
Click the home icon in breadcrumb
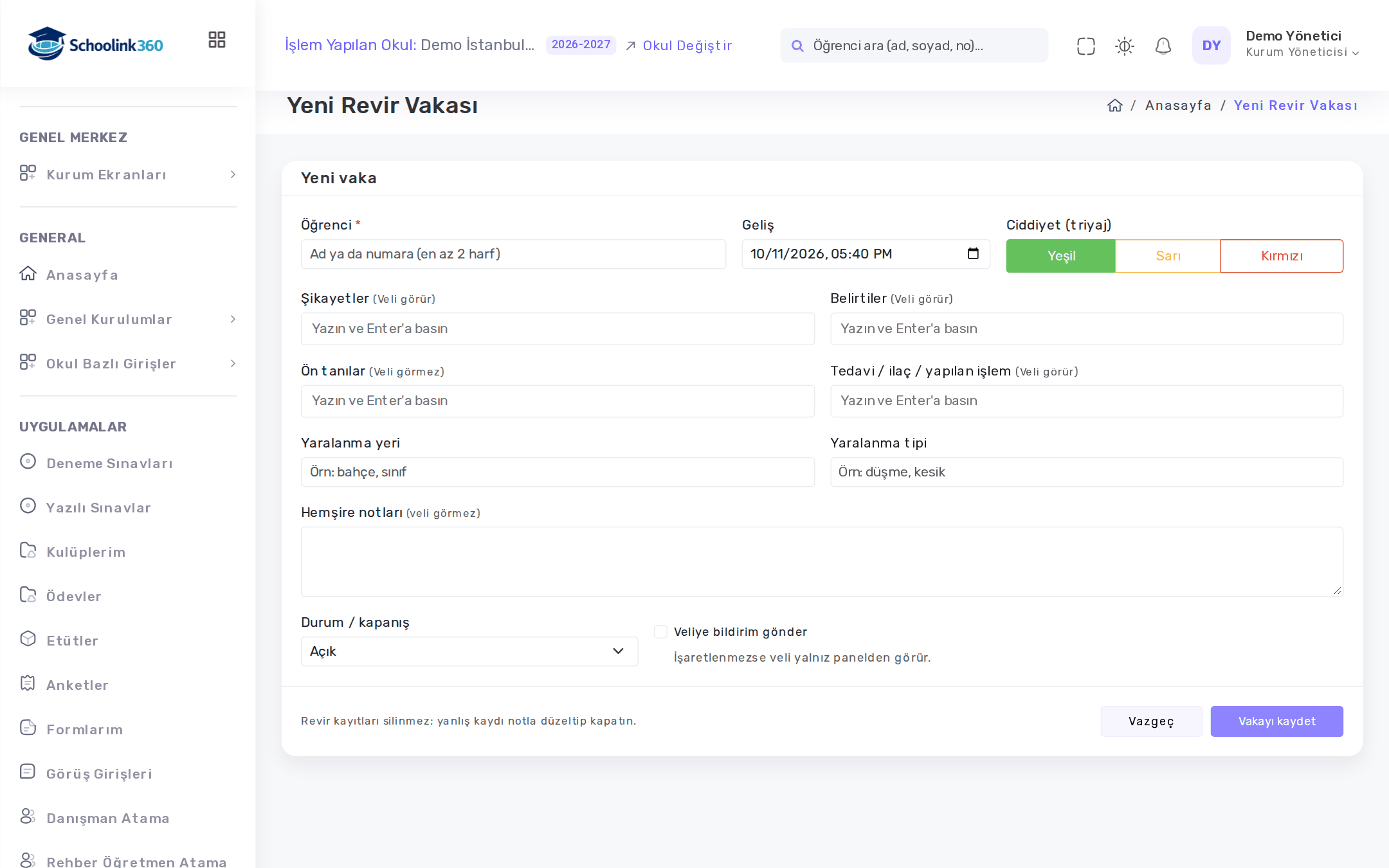click(x=1114, y=105)
